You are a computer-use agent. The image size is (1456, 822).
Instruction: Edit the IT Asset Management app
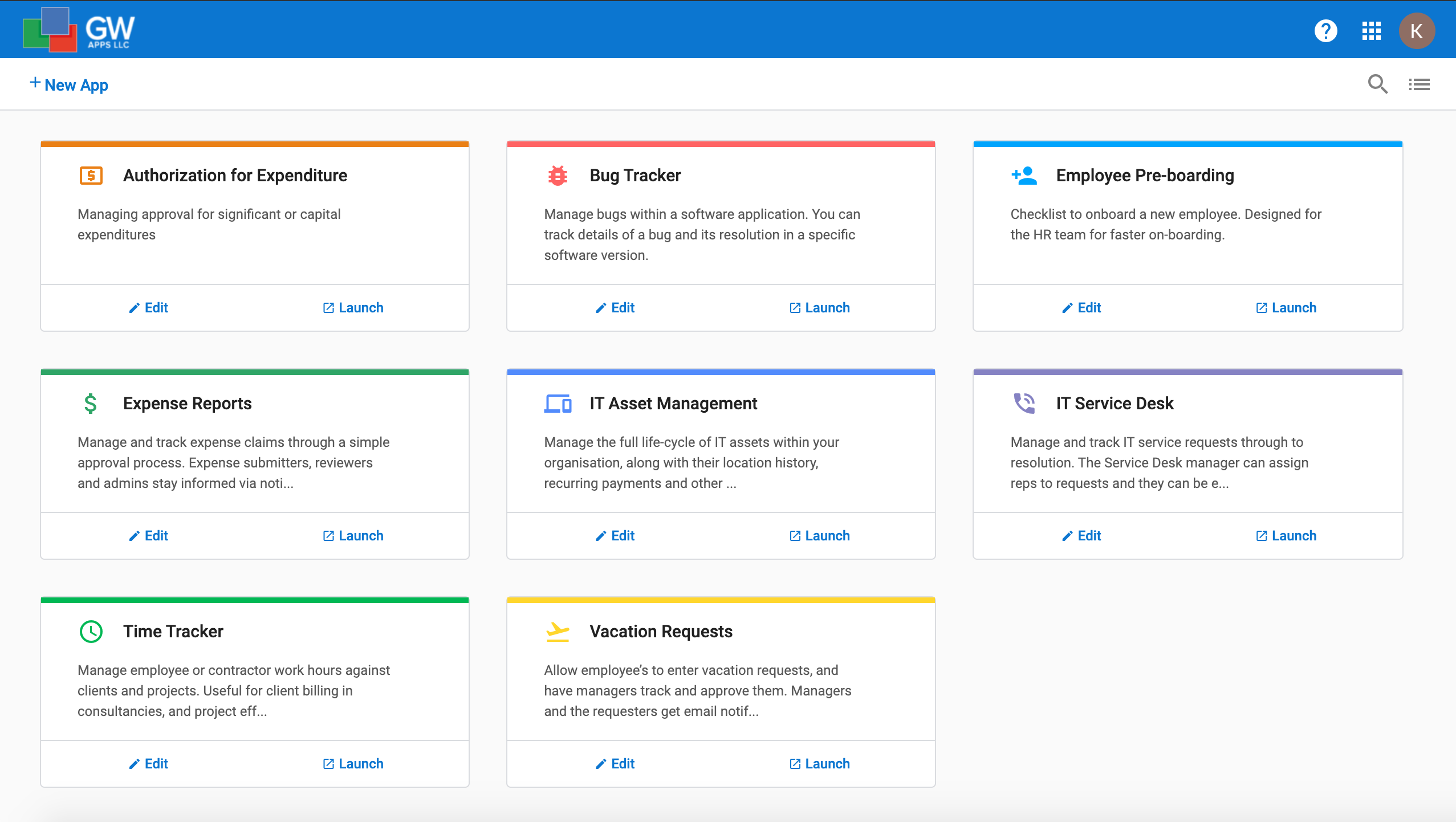click(615, 536)
